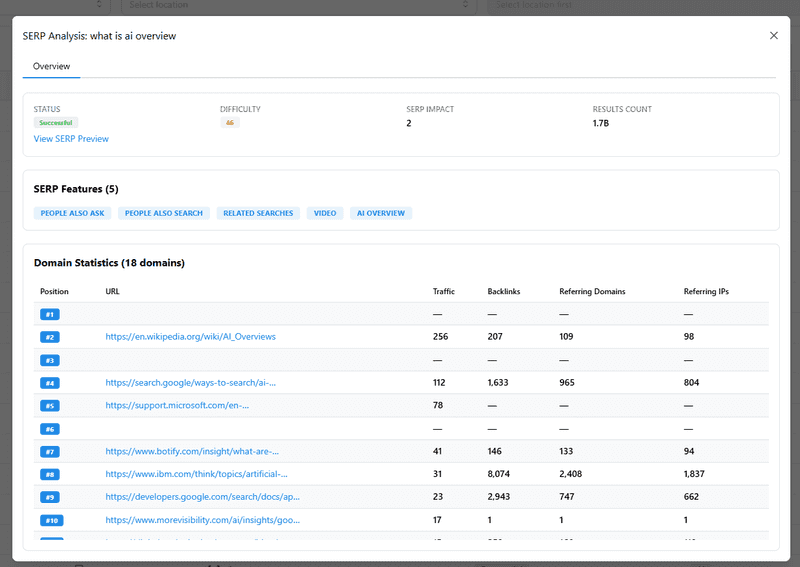The image size is (800, 567).
Task: Click the #9 position badge
Action: (50, 498)
